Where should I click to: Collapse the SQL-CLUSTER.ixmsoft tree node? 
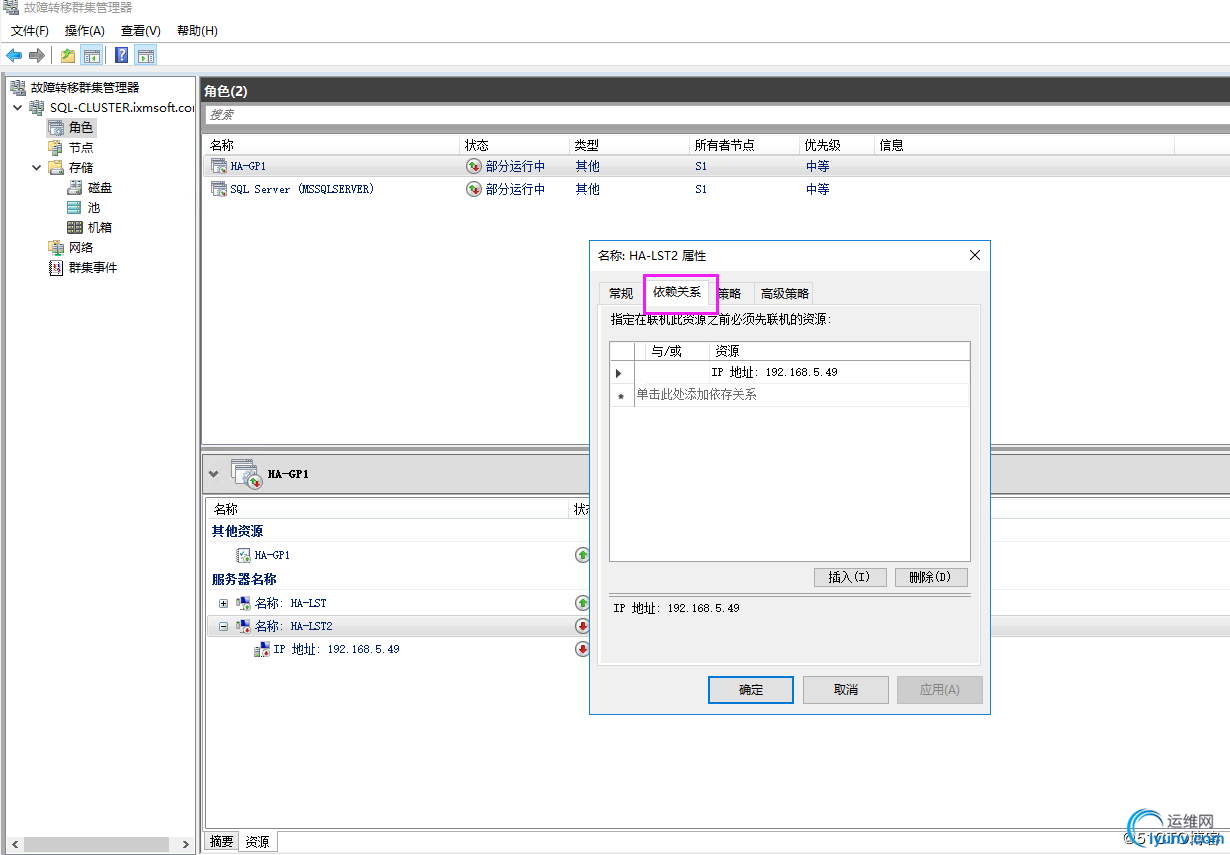tap(17, 107)
